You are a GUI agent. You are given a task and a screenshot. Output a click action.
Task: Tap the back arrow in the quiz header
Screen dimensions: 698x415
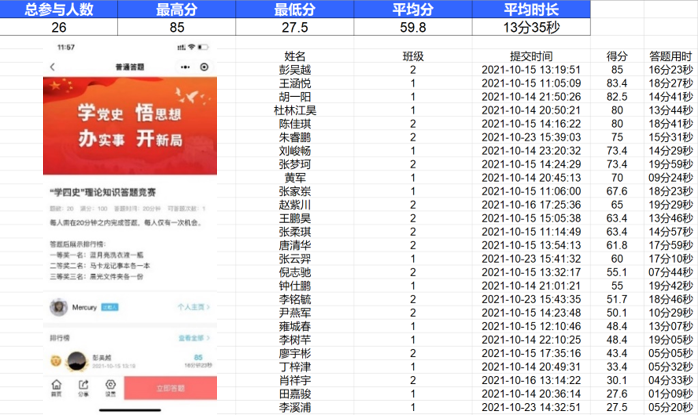[55, 66]
